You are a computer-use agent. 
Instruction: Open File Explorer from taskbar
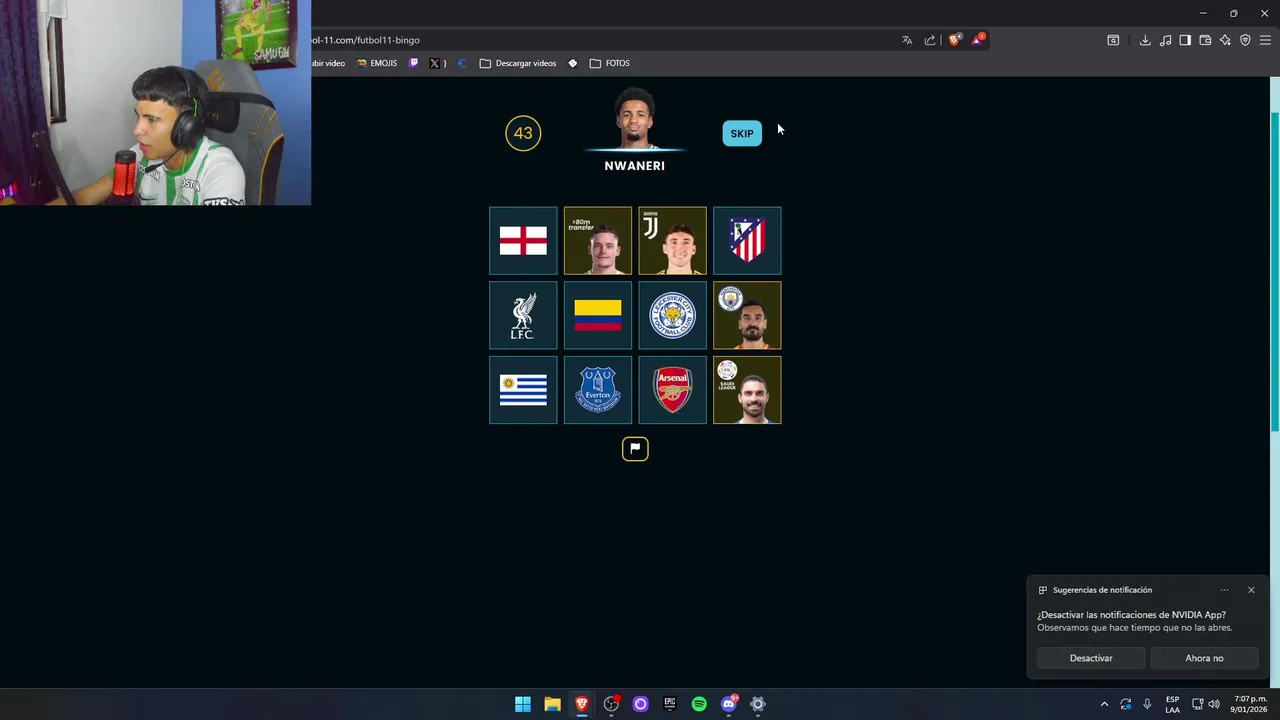pyautogui.click(x=552, y=704)
